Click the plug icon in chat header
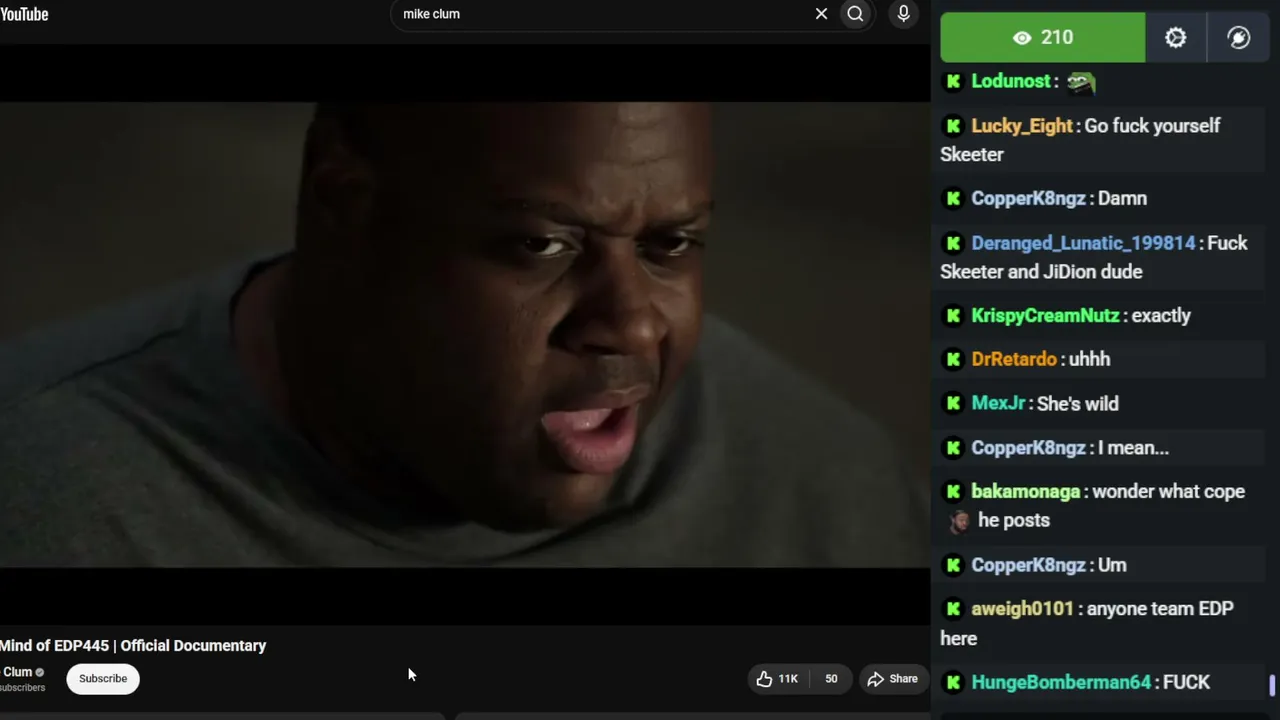The image size is (1280, 720). pos(1238,38)
